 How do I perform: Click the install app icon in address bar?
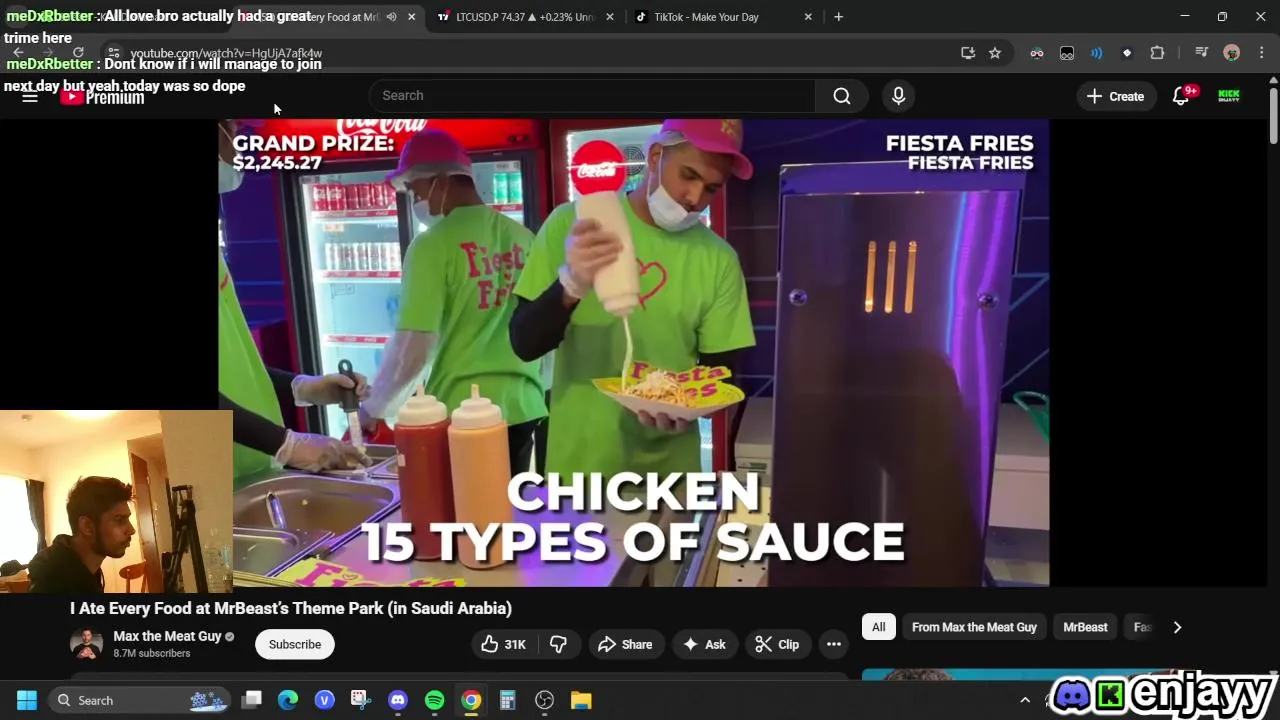(x=967, y=53)
